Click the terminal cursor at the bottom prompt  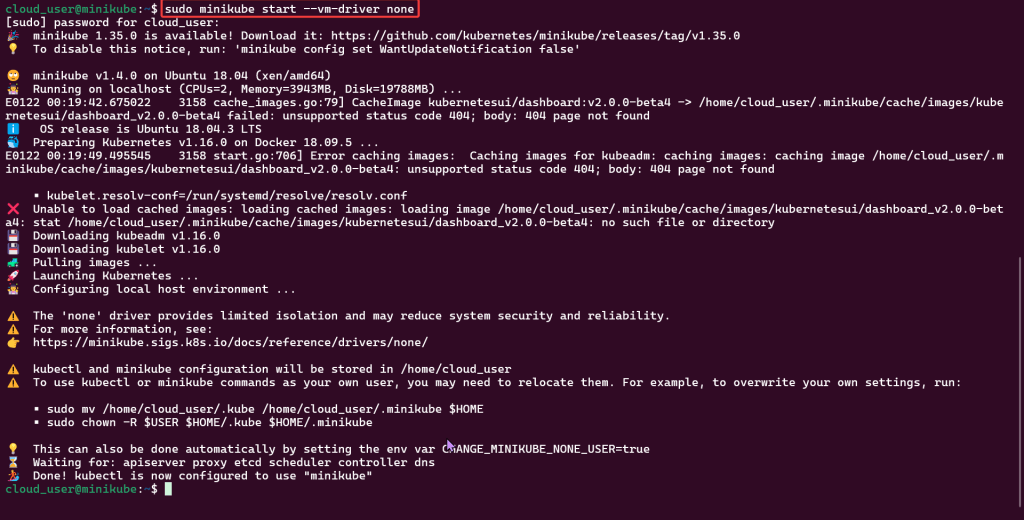[x=169, y=490]
